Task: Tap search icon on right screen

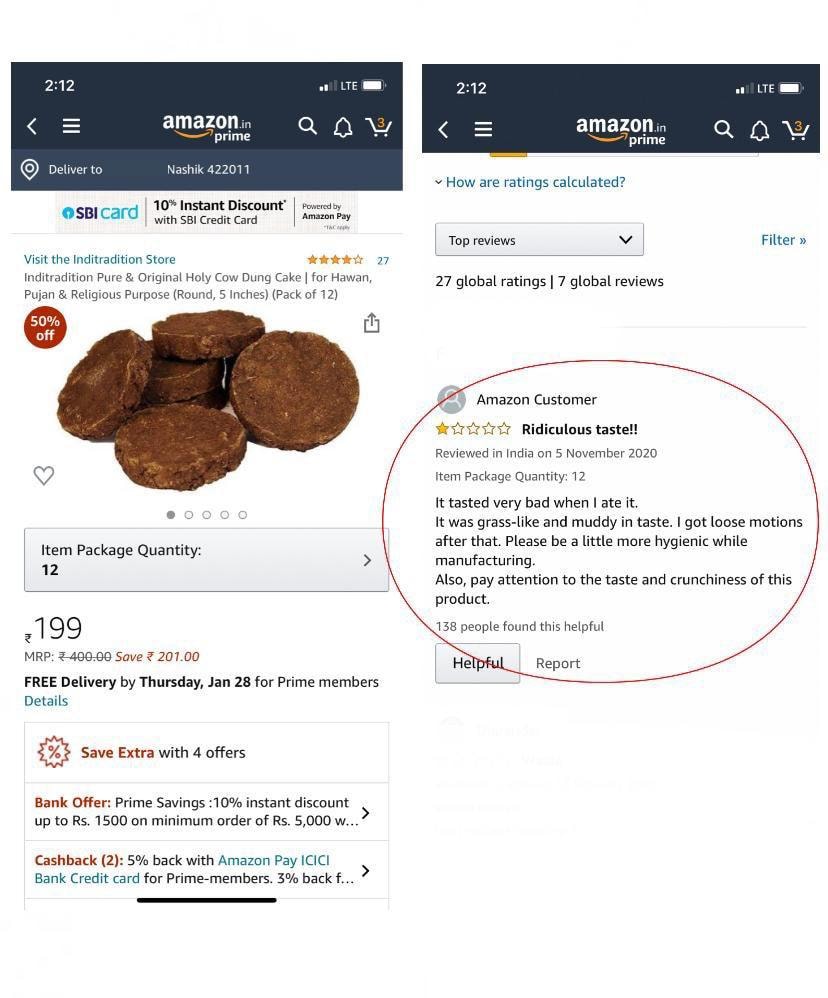Action: [x=723, y=129]
